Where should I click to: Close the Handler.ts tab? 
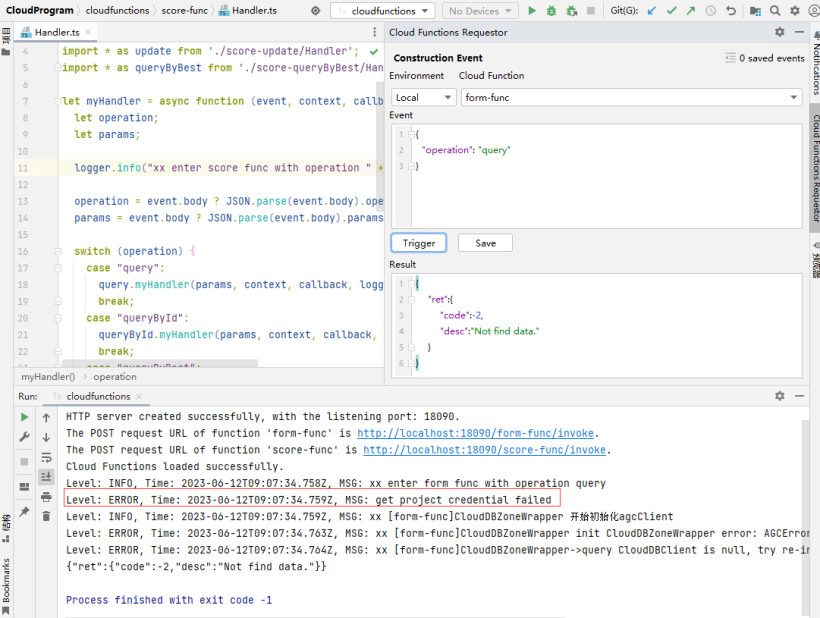(88, 32)
